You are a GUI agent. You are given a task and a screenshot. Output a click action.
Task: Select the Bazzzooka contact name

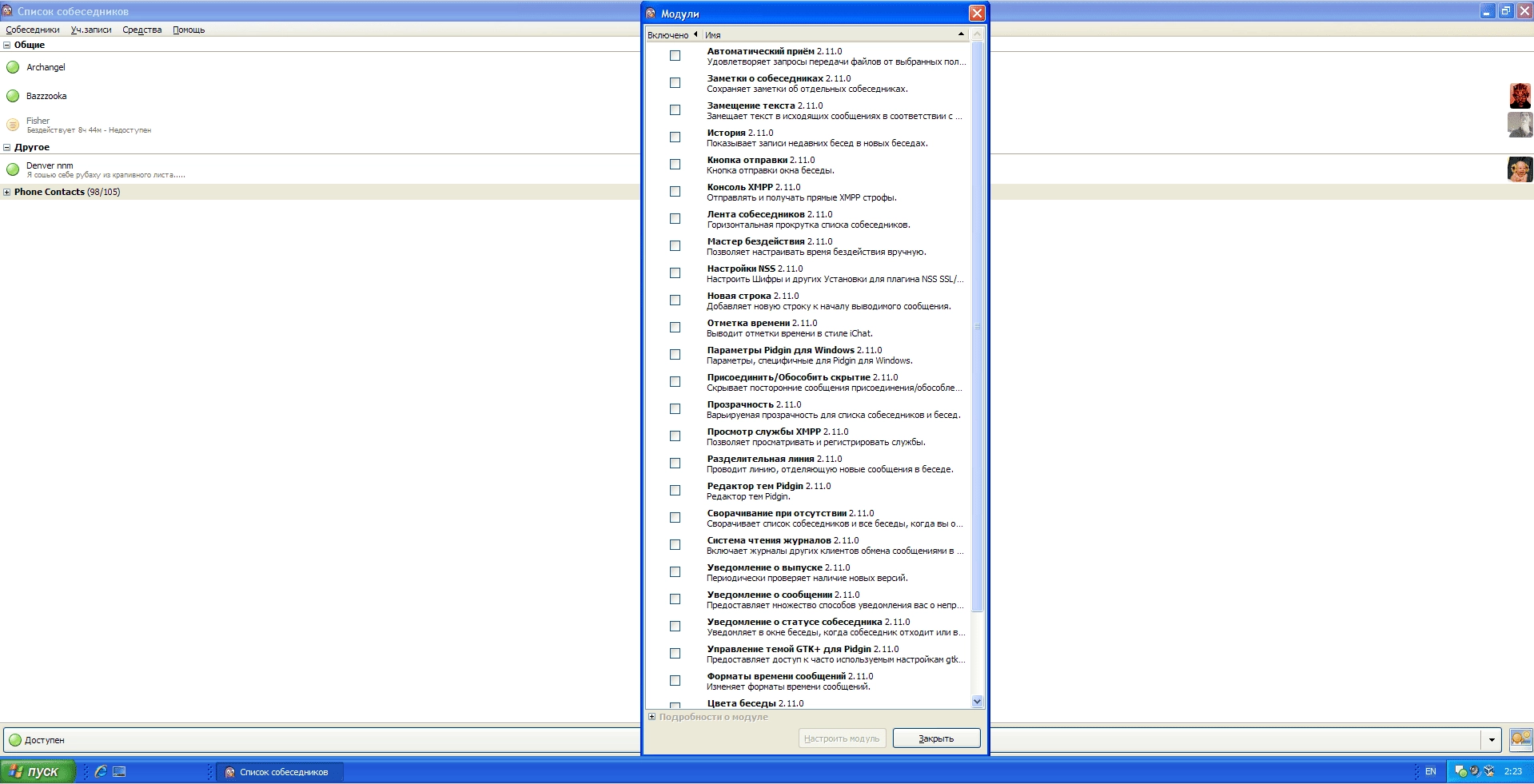tap(46, 96)
